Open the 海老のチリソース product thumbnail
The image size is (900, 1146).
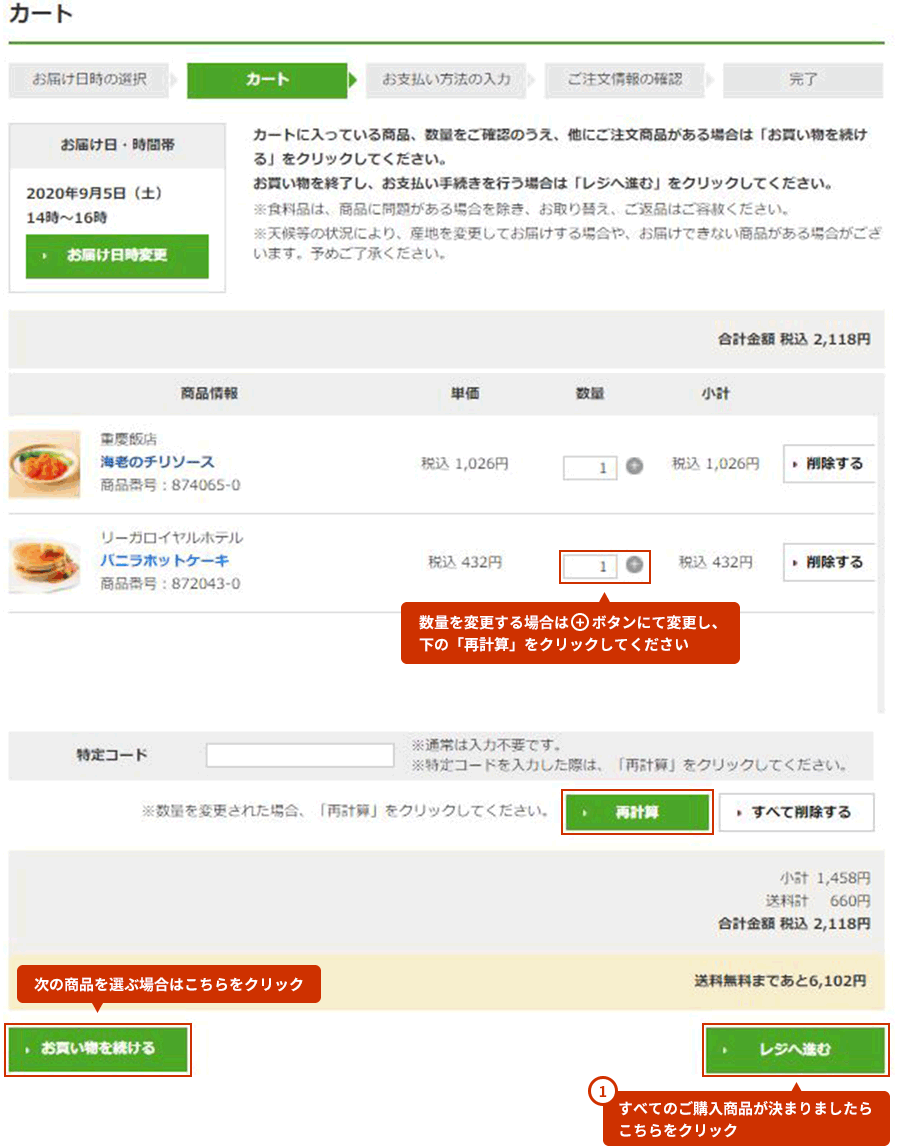pyautogui.click(x=45, y=464)
